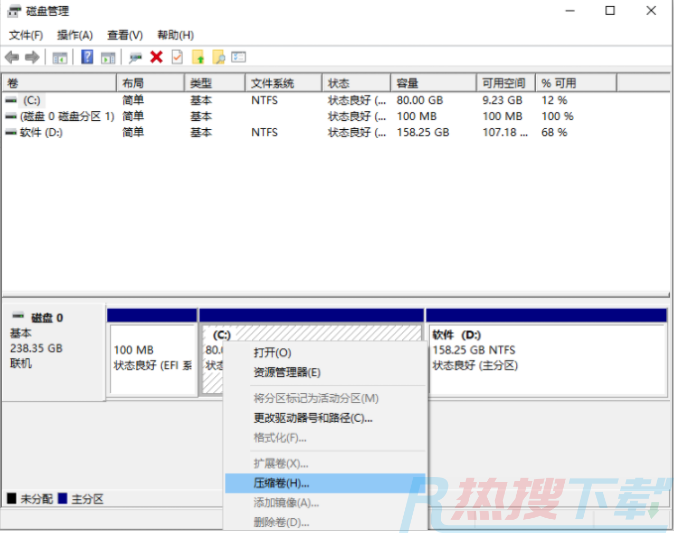674x533 pixels.
Task: Choose 资源管理器(E) in context menu
Action: [x=325, y=372]
